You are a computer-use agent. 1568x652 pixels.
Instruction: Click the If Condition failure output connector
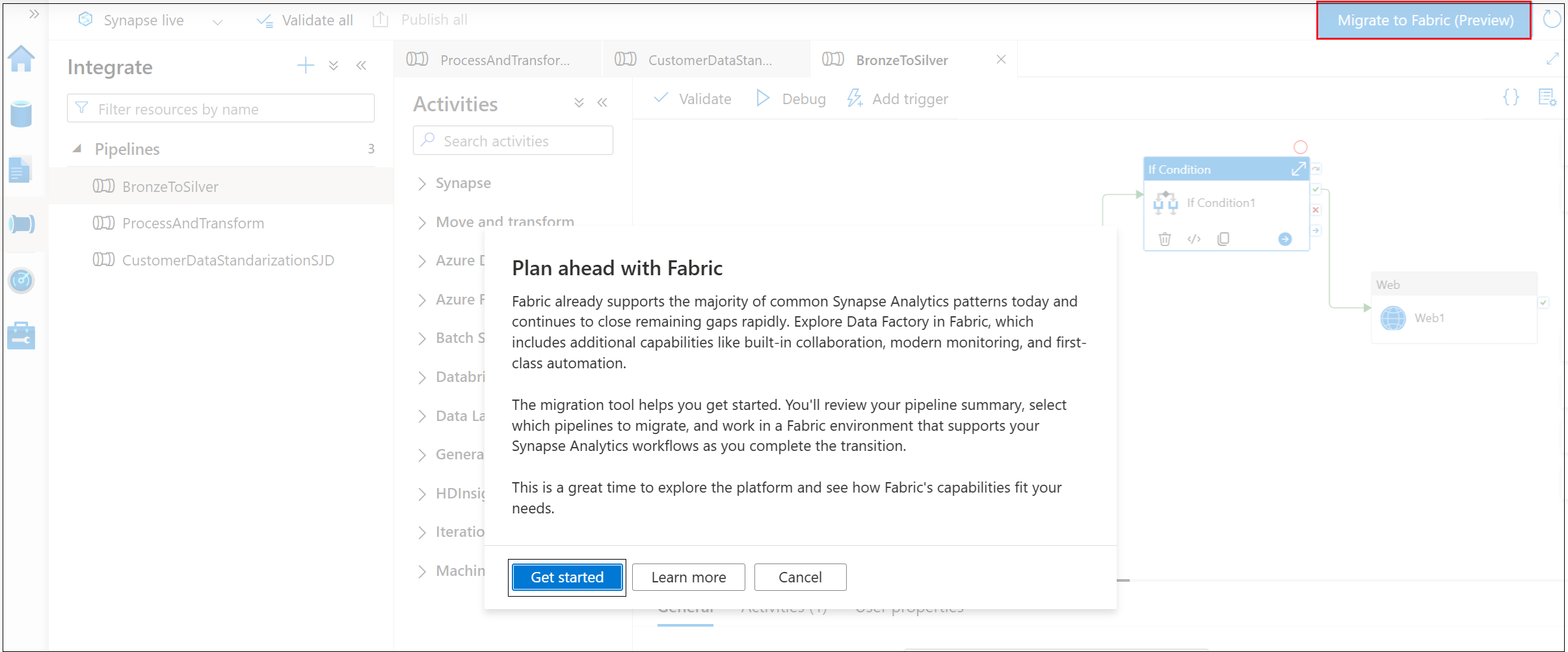pyautogui.click(x=1316, y=210)
